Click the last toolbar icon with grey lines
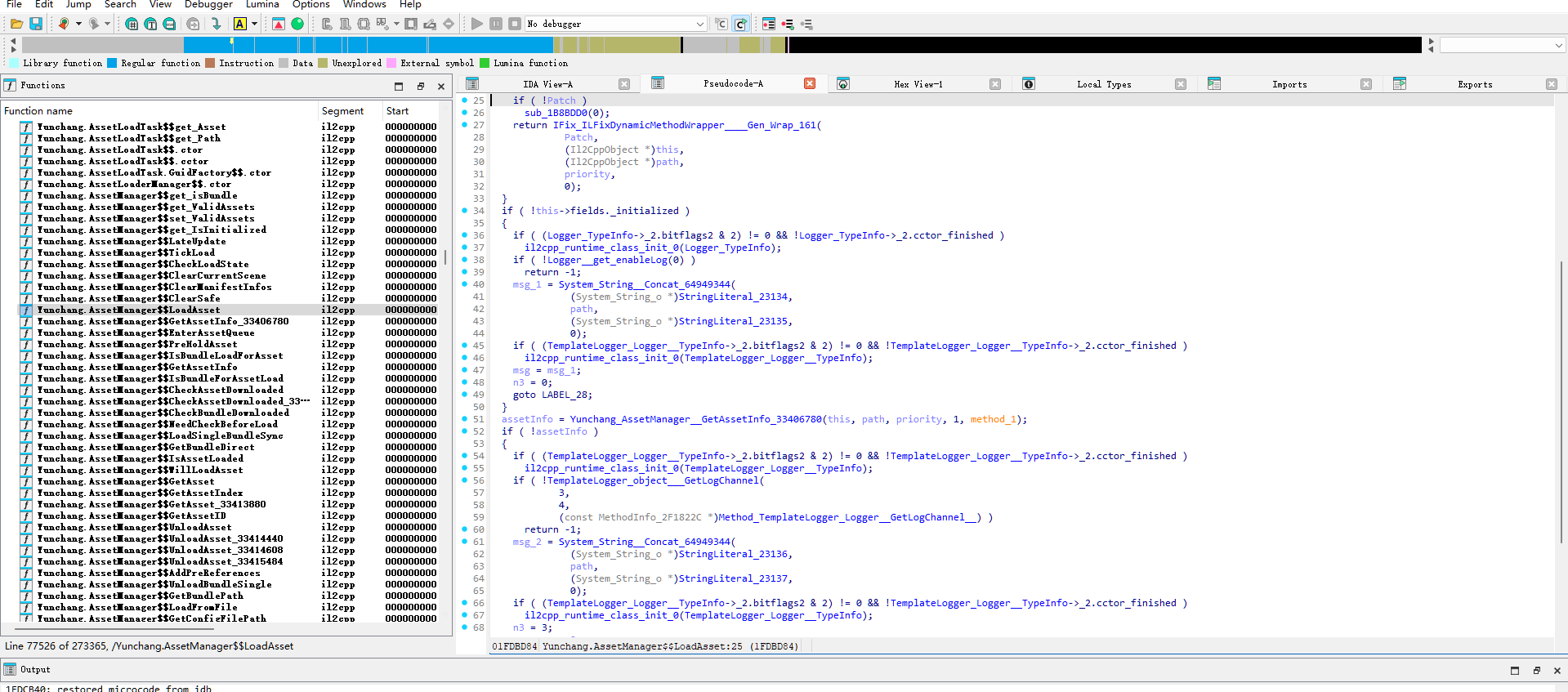 click(806, 24)
